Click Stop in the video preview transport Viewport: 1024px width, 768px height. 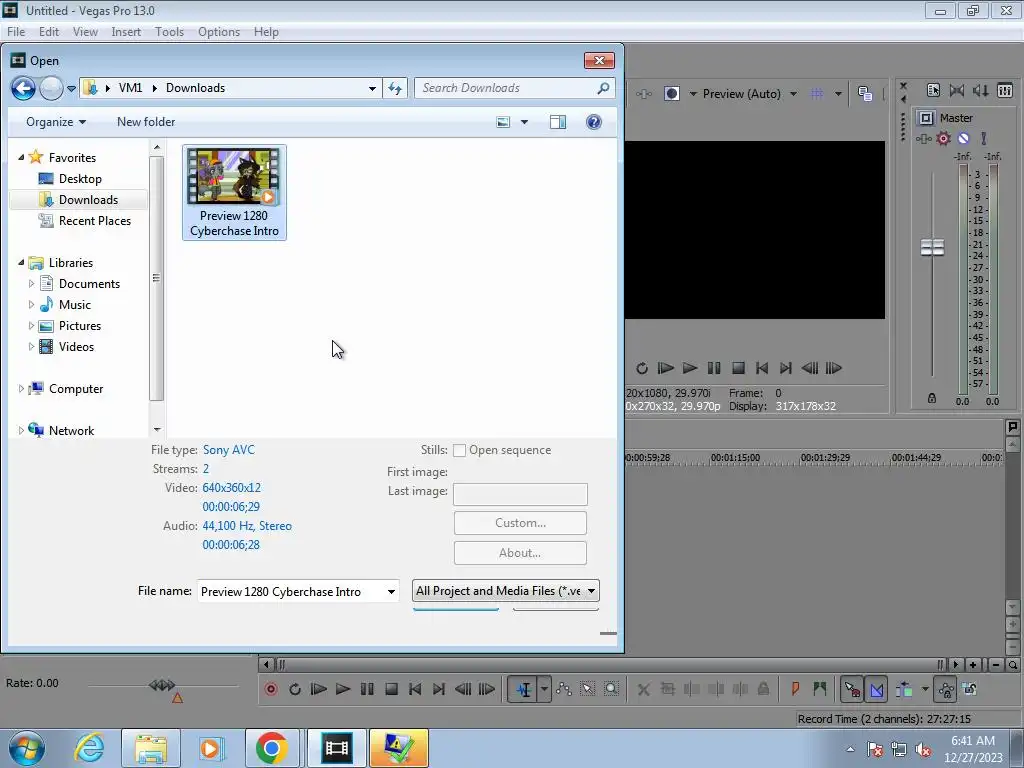click(738, 368)
